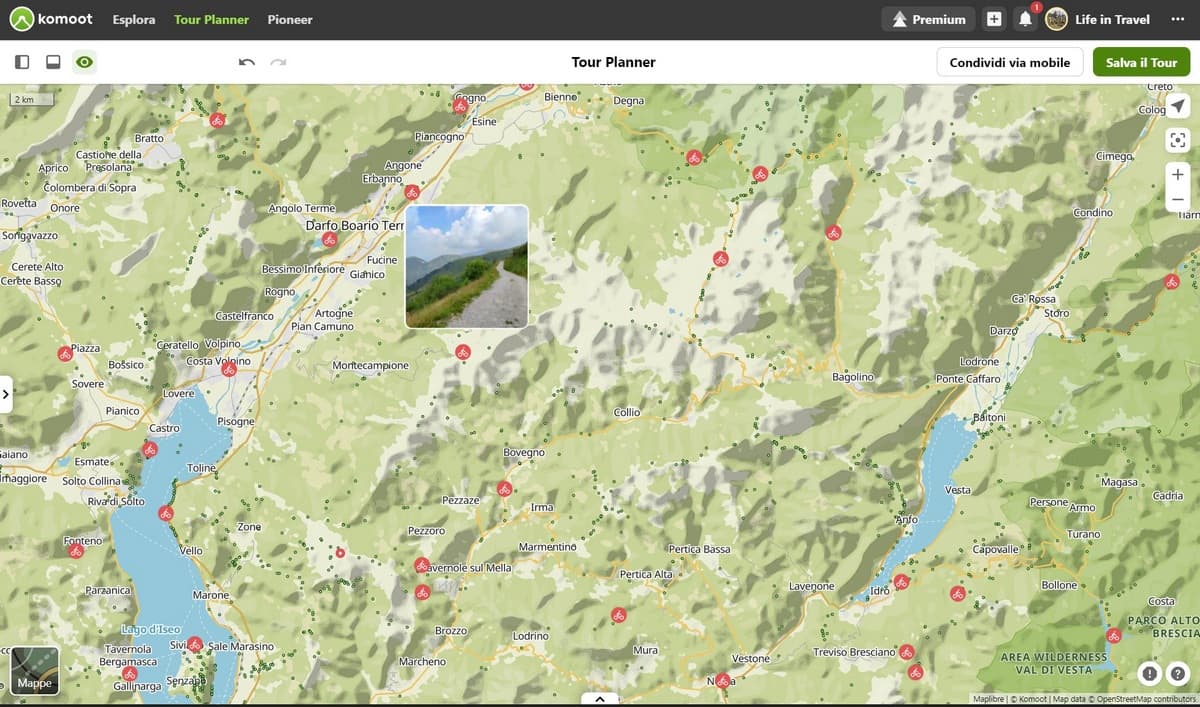Click the Montecampione label
This screenshot has height=707, width=1200.
point(371,366)
